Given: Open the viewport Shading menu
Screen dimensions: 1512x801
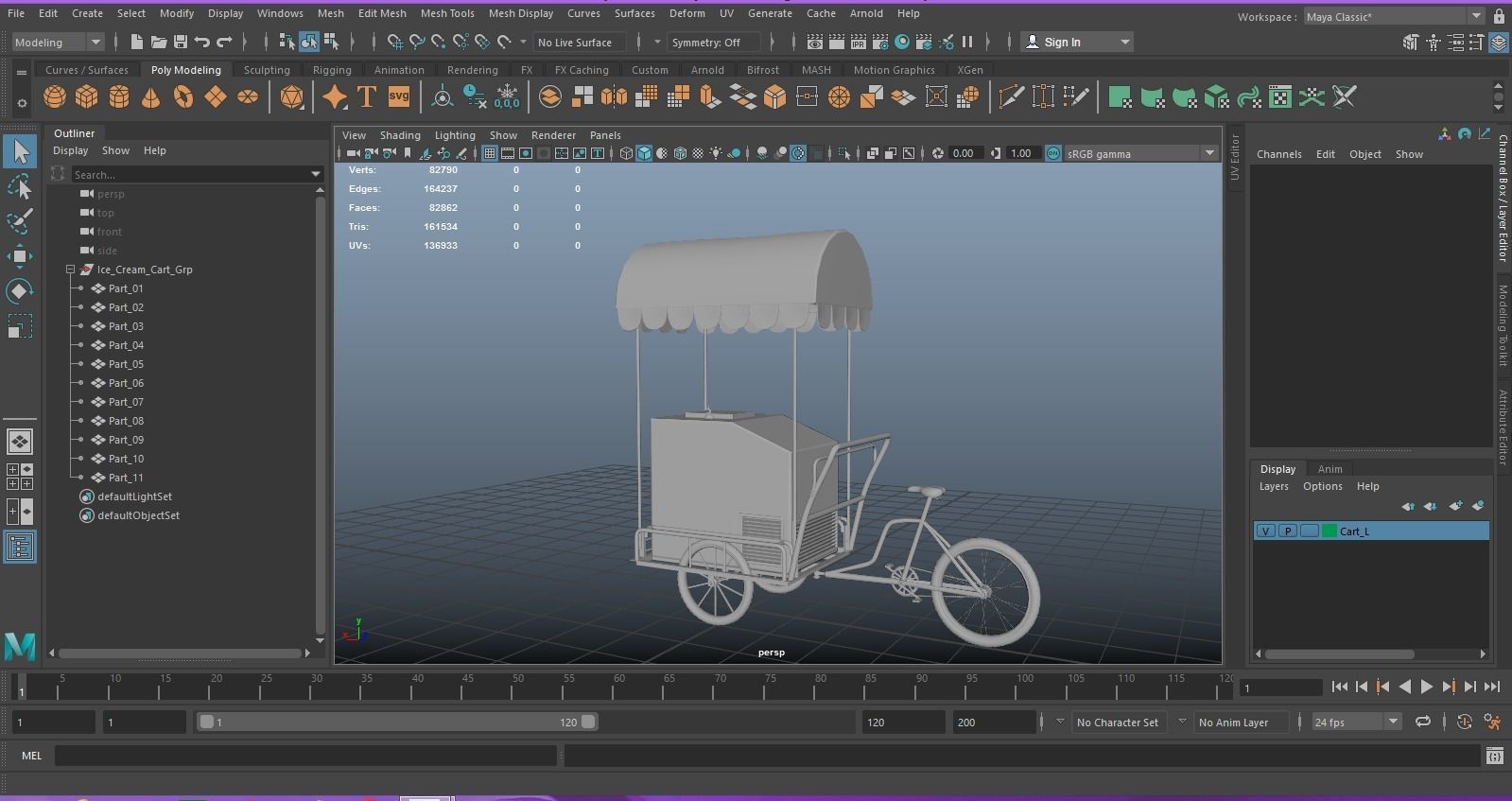Looking at the screenshot, I should pos(400,135).
